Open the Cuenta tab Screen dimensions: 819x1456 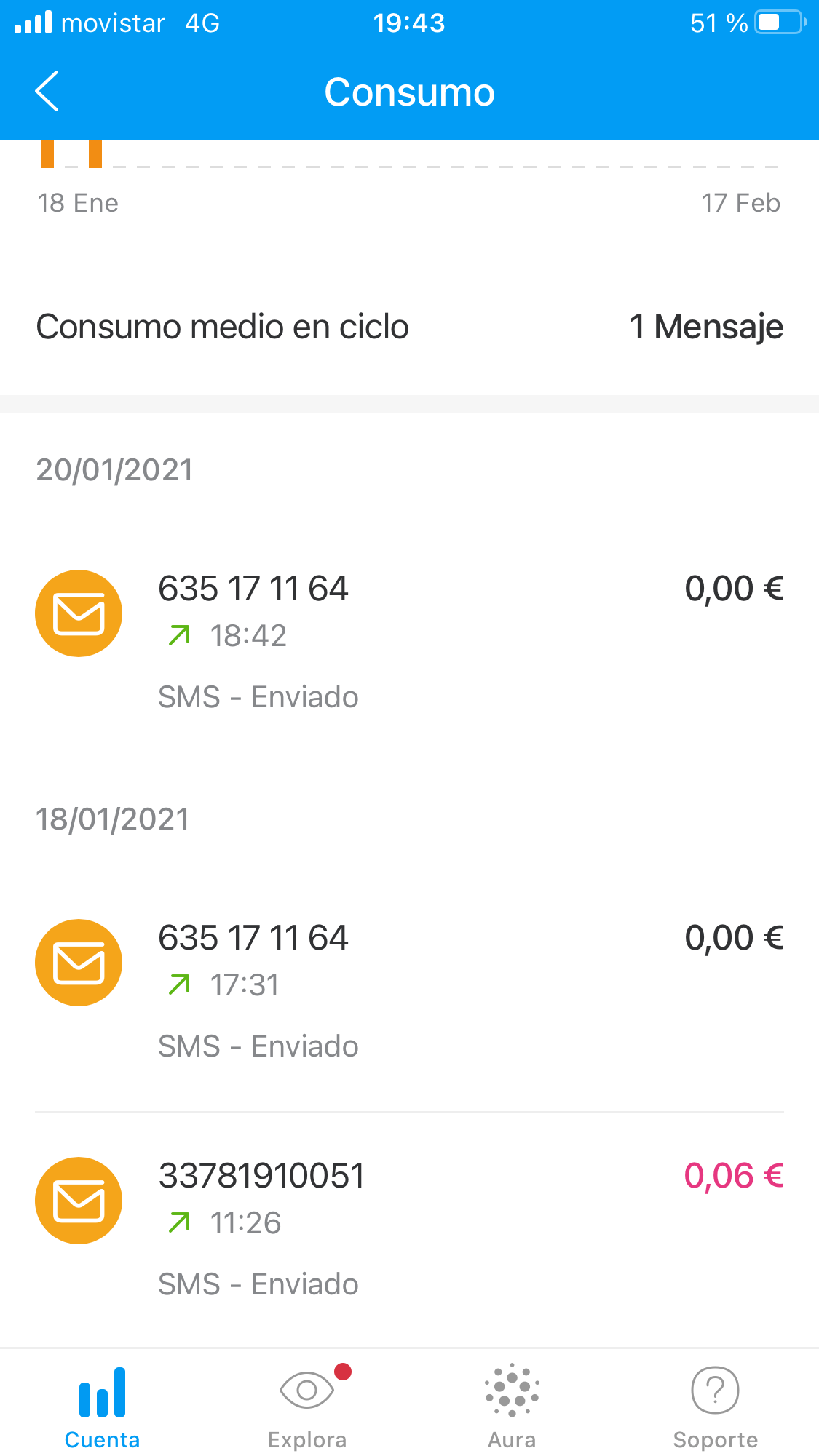click(102, 1407)
